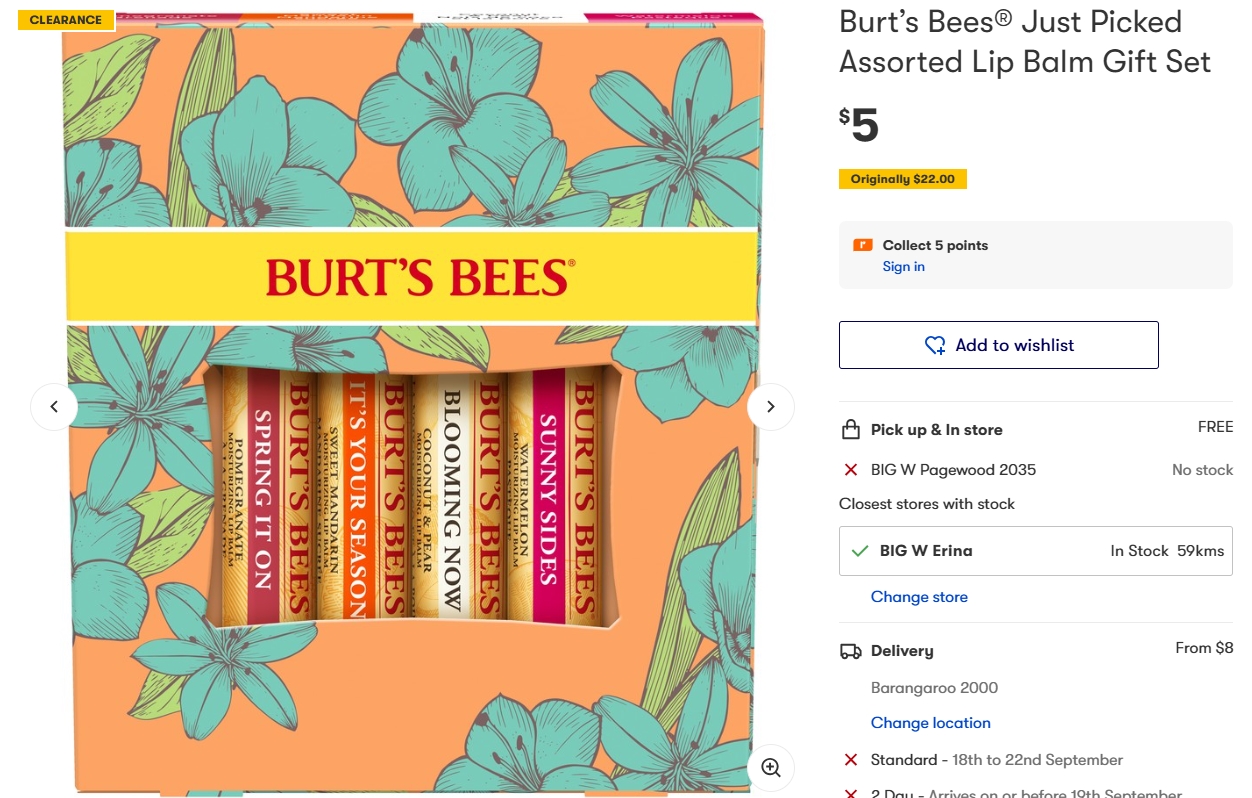Add the lip balm set to wishlist
The height and width of the screenshot is (798, 1252).
click(x=998, y=345)
